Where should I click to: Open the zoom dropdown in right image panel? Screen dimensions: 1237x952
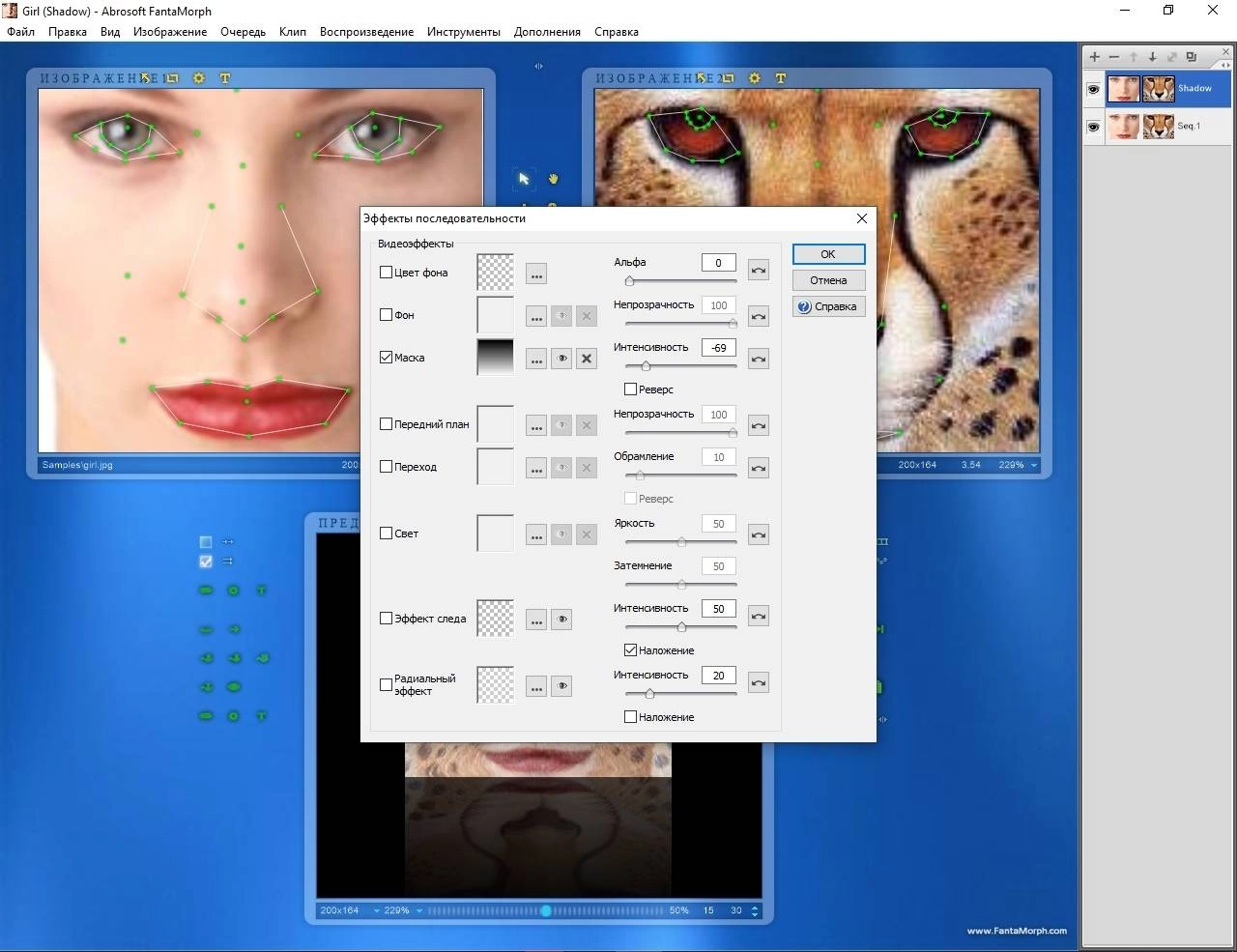pos(1034,466)
